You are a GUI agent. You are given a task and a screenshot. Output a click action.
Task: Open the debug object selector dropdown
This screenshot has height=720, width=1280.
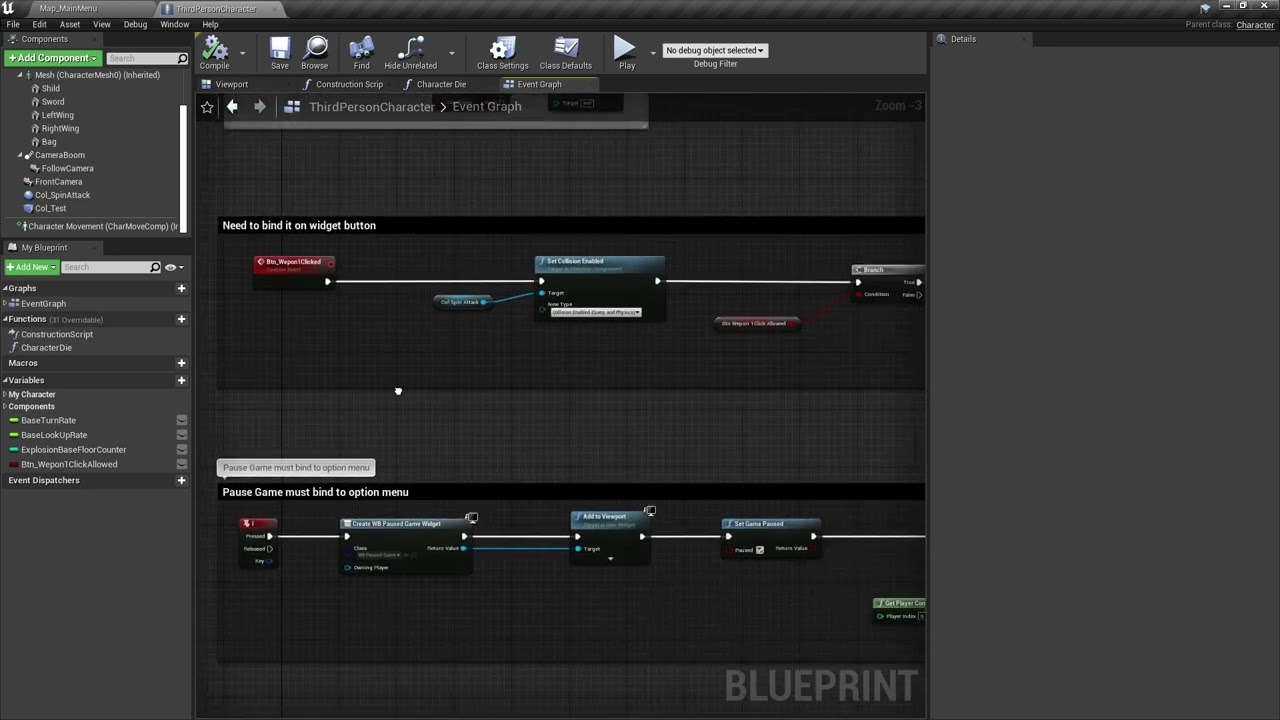(715, 50)
